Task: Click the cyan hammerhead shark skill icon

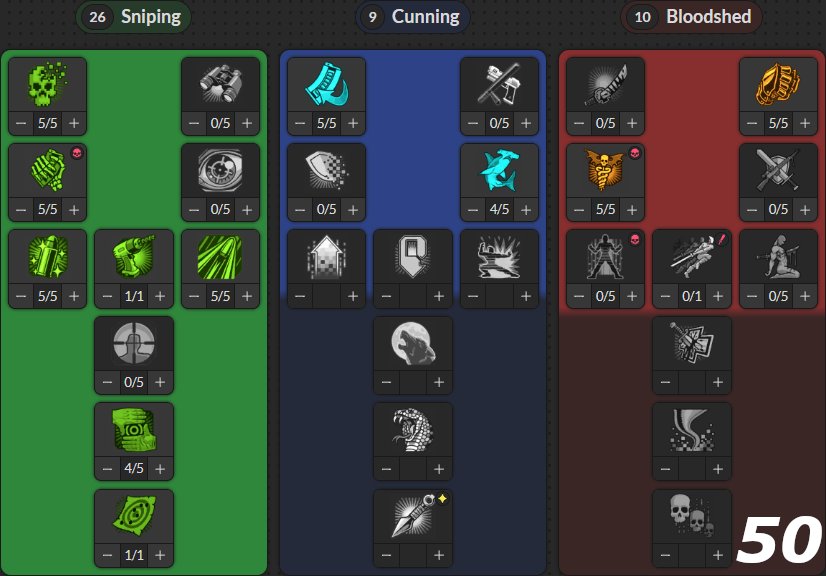Action: [499, 171]
